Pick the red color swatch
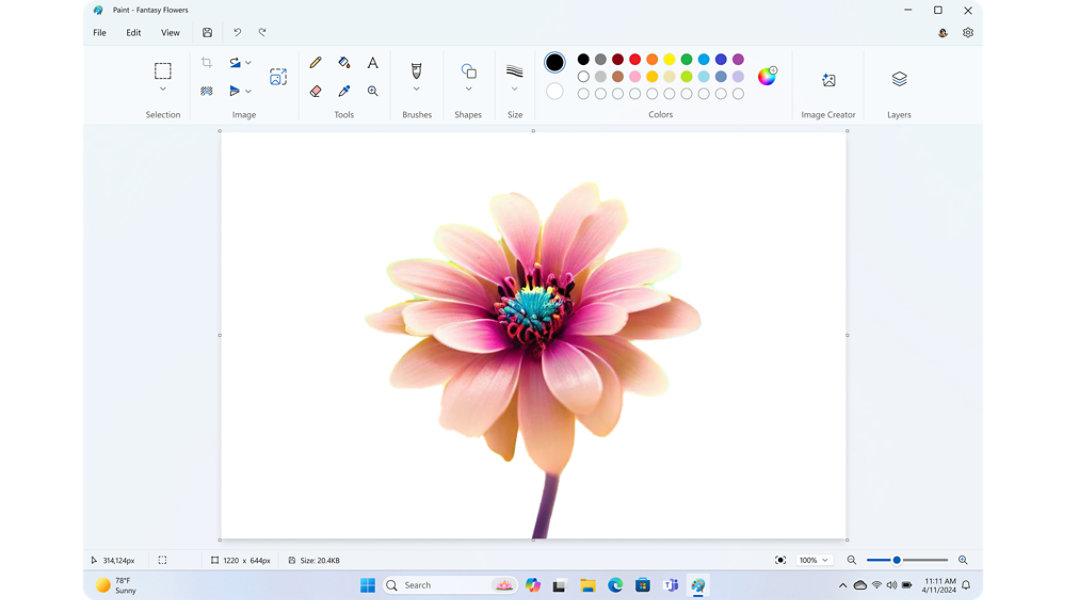The width and height of the screenshot is (1066, 600). click(x=635, y=60)
